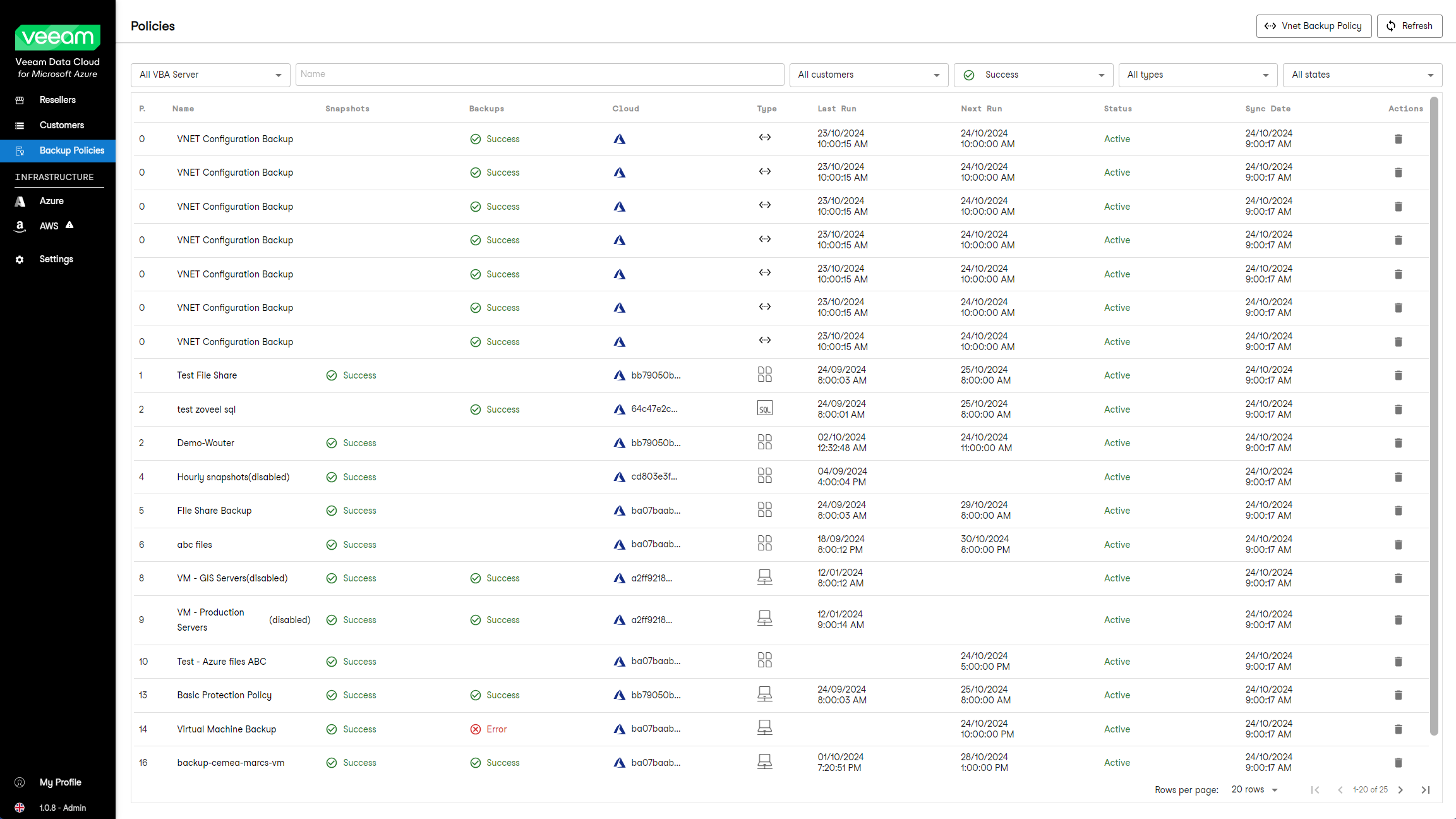Sort by the Name column header
Viewport: 1456px width, 819px height.
[183, 109]
